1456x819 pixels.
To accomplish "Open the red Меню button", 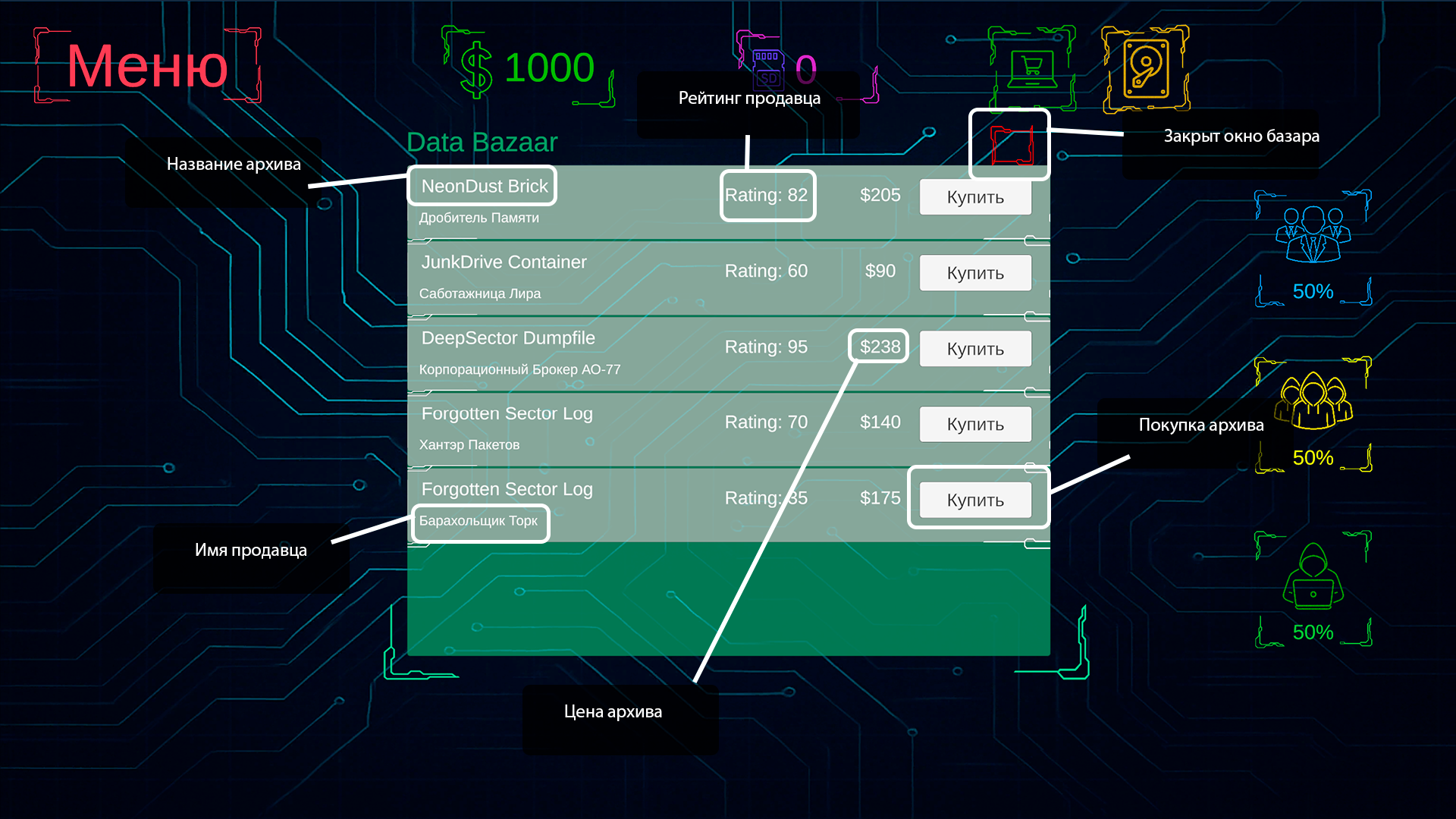I will click(x=147, y=67).
